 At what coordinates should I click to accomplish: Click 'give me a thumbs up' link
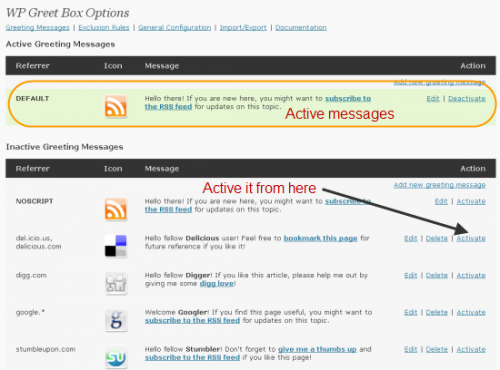pos(317,349)
